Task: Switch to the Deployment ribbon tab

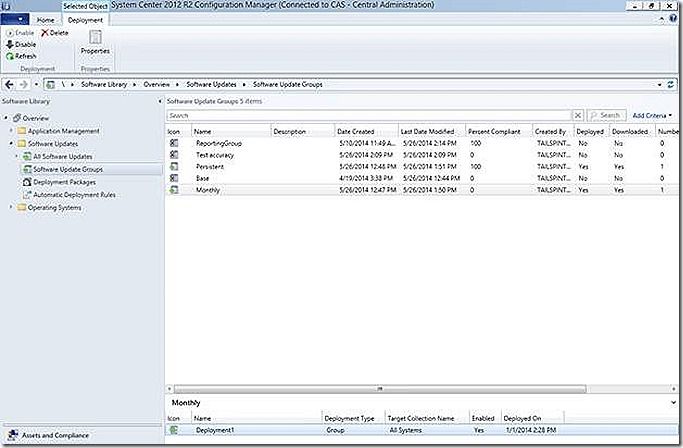Action: point(85,20)
